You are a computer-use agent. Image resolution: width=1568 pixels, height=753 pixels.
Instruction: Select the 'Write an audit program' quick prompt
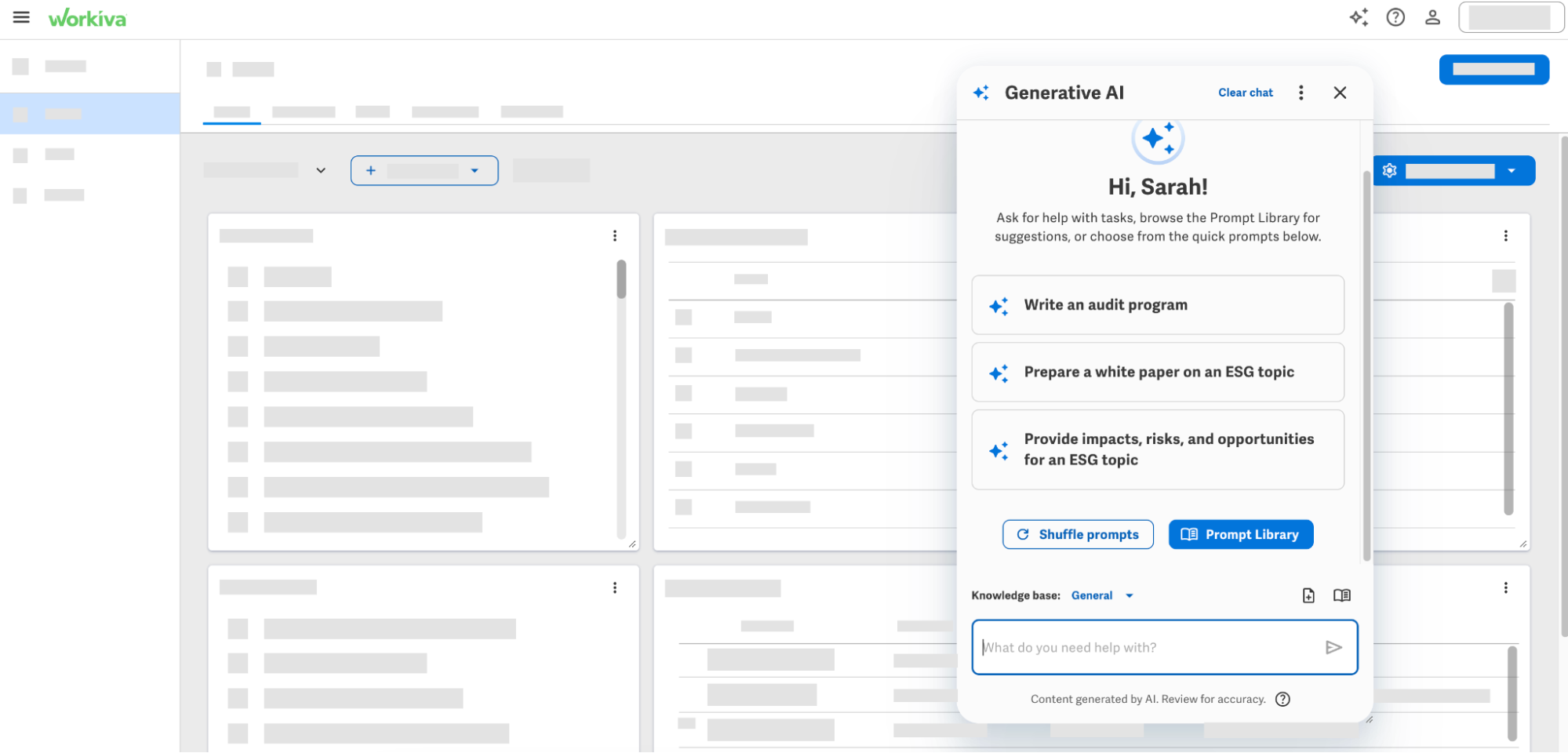click(x=1158, y=305)
